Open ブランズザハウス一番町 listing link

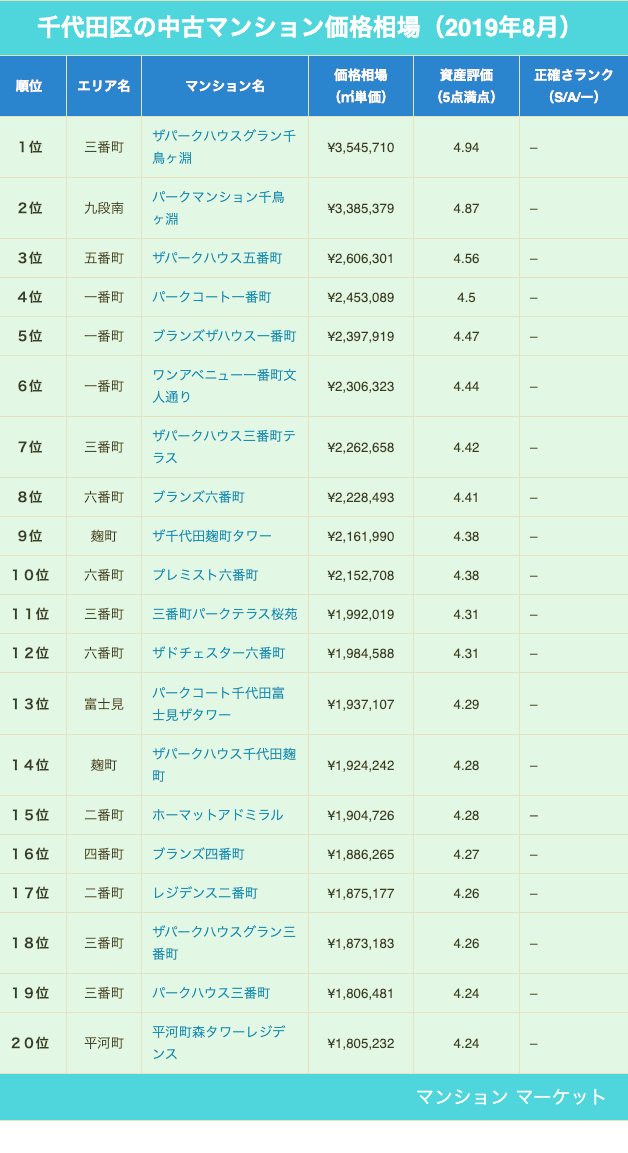(224, 336)
